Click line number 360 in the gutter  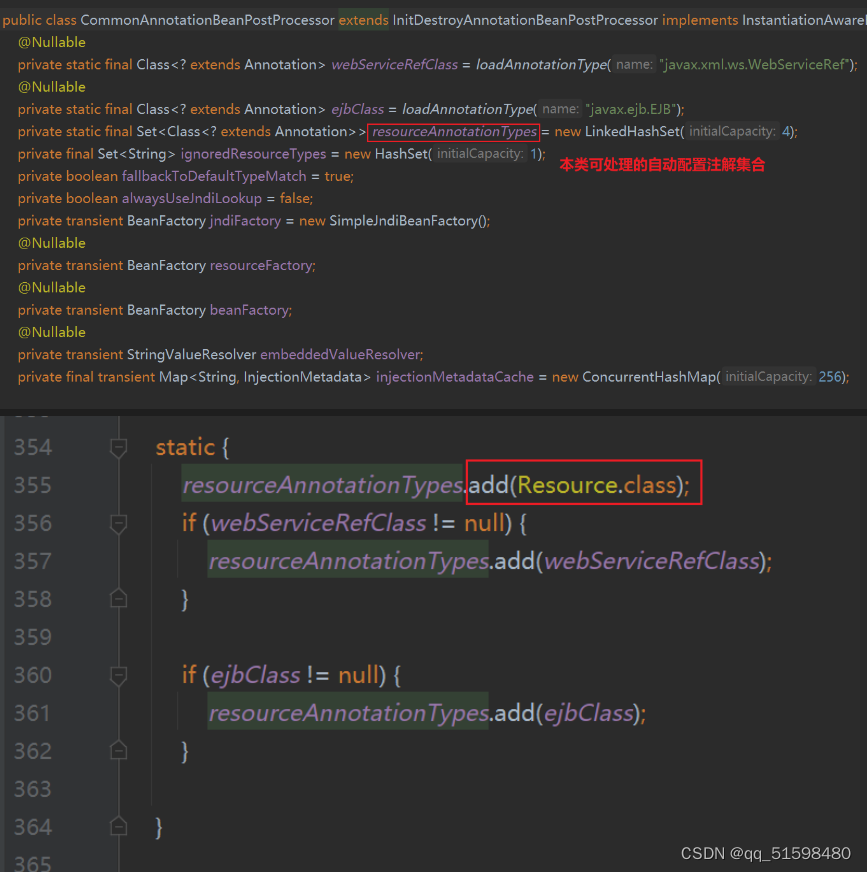pyautogui.click(x=32, y=675)
